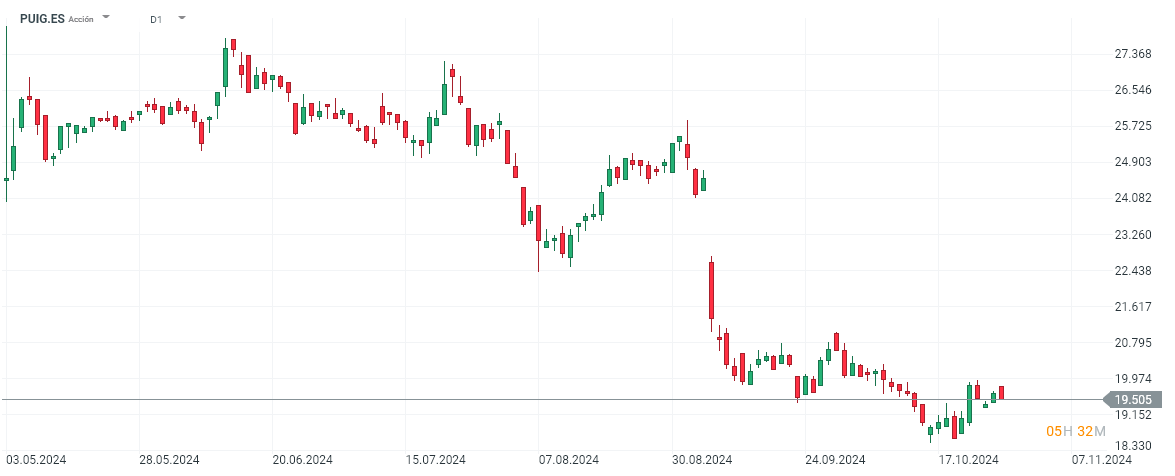Click the 20.795 price scale value
Viewport: 1175px width, 476px height.
[x=1133, y=343]
